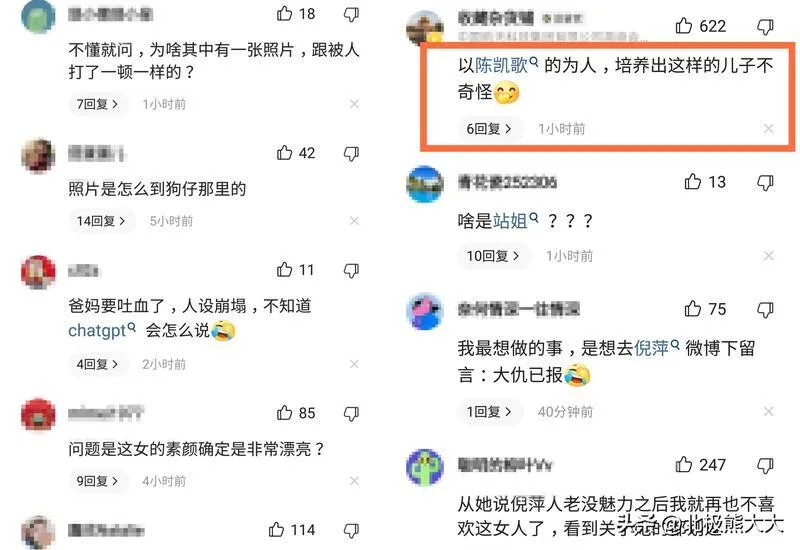
Task: Dislike the comment with 18 likes
Action: coord(351,14)
